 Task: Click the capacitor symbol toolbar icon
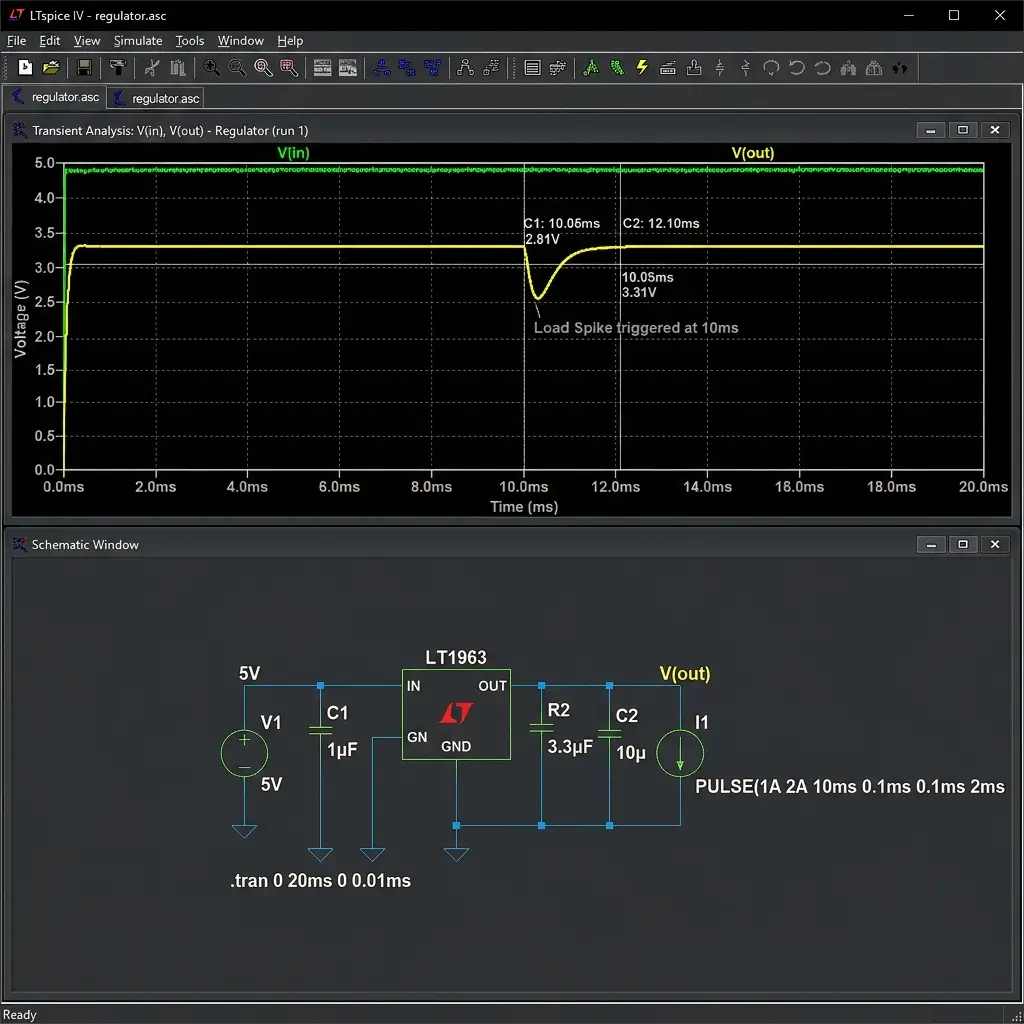pyautogui.click(x=720, y=67)
